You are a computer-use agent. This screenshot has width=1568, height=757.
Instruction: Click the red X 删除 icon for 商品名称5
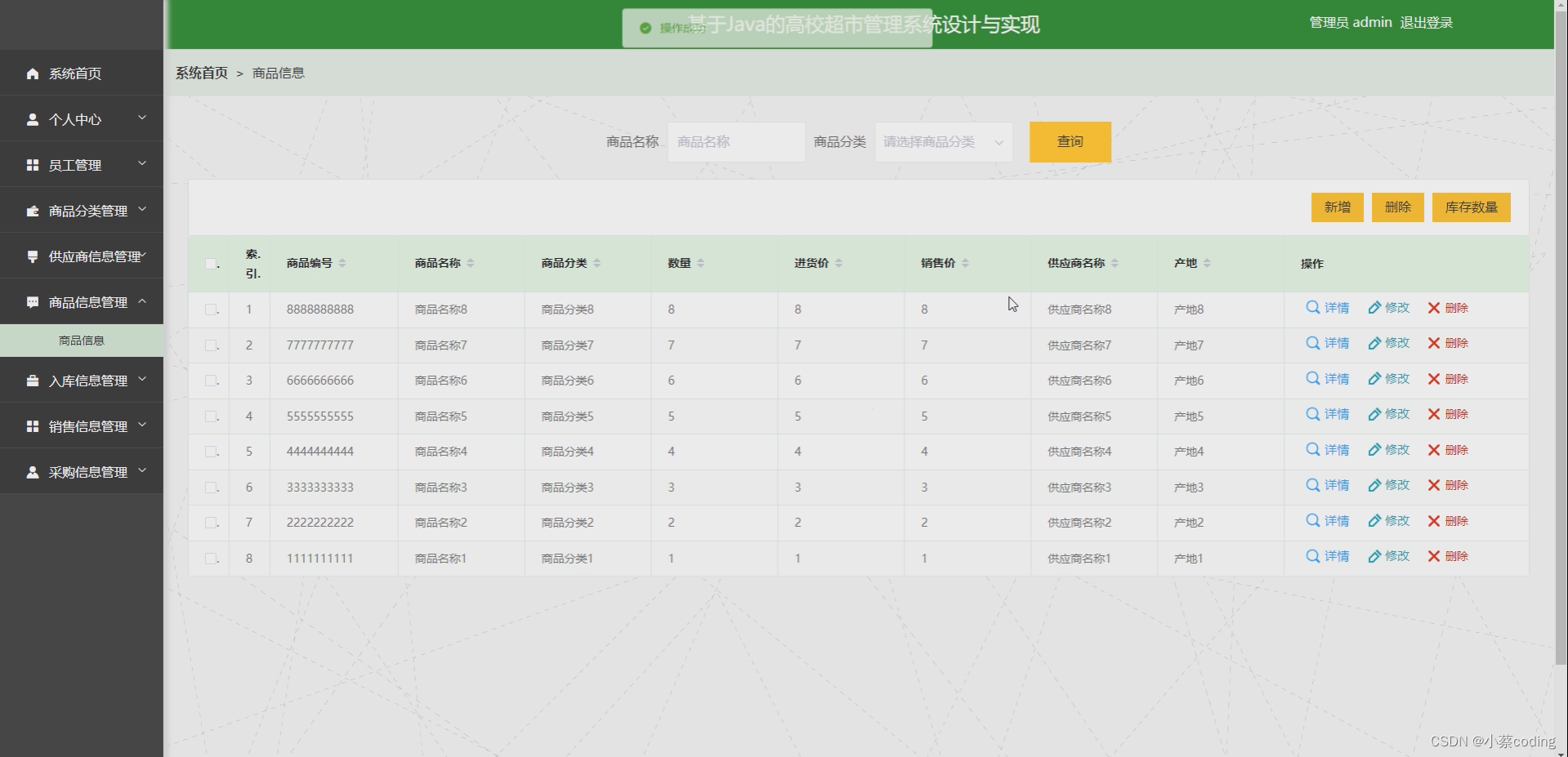click(1433, 414)
